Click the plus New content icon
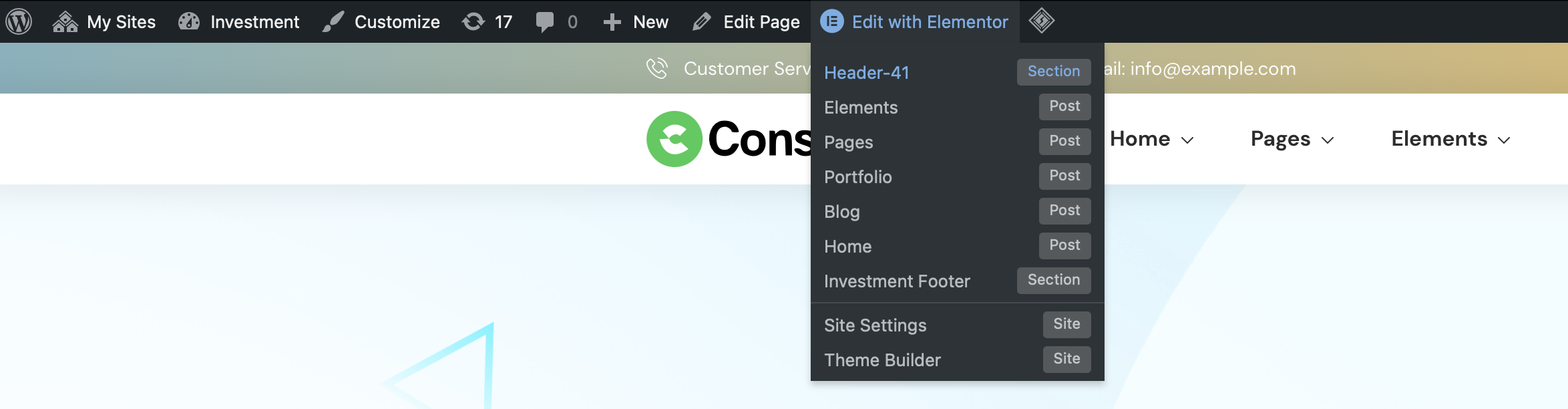The image size is (1568, 409). click(612, 22)
